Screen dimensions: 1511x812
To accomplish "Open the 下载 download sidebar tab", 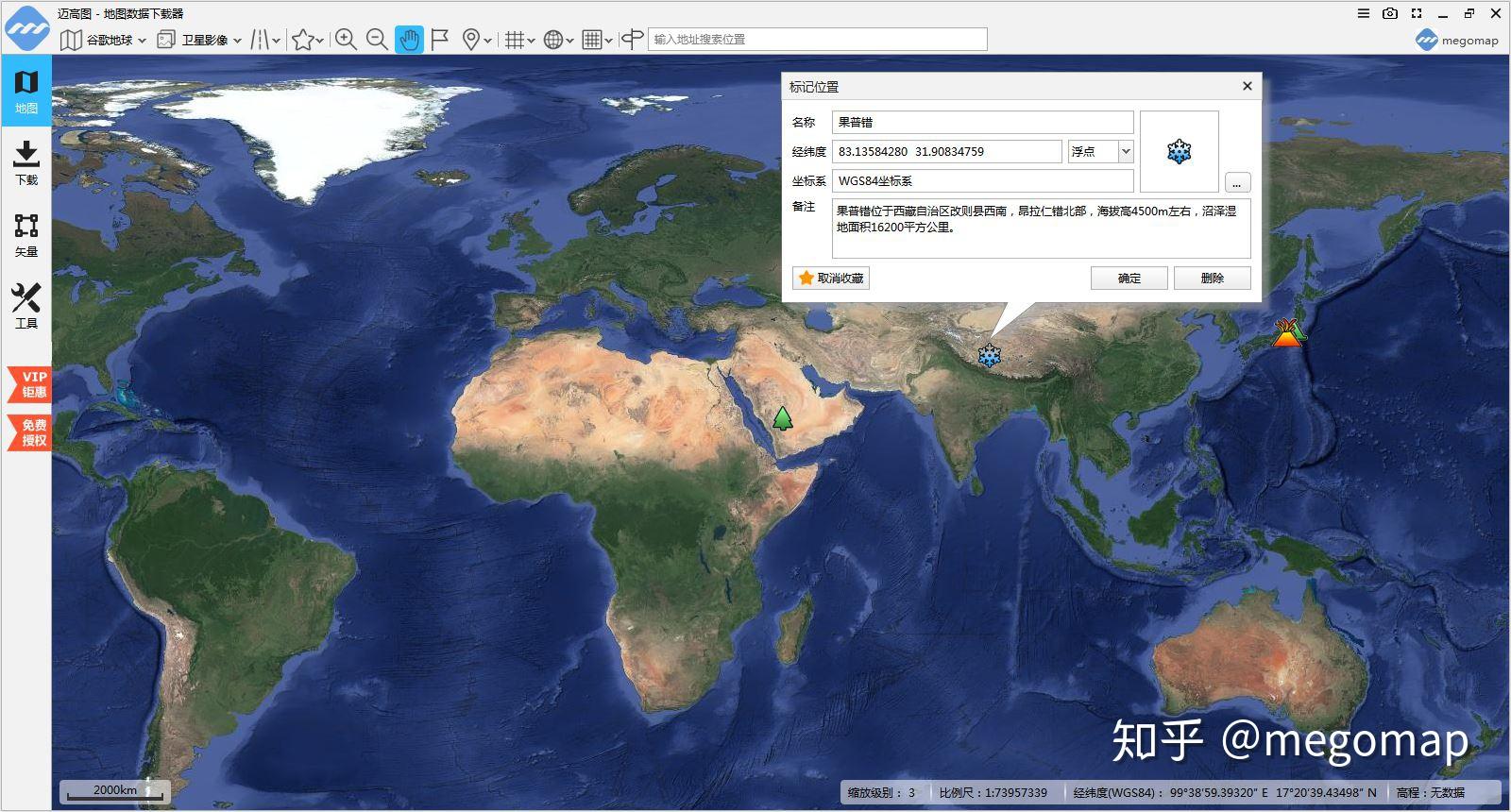I will [26, 163].
